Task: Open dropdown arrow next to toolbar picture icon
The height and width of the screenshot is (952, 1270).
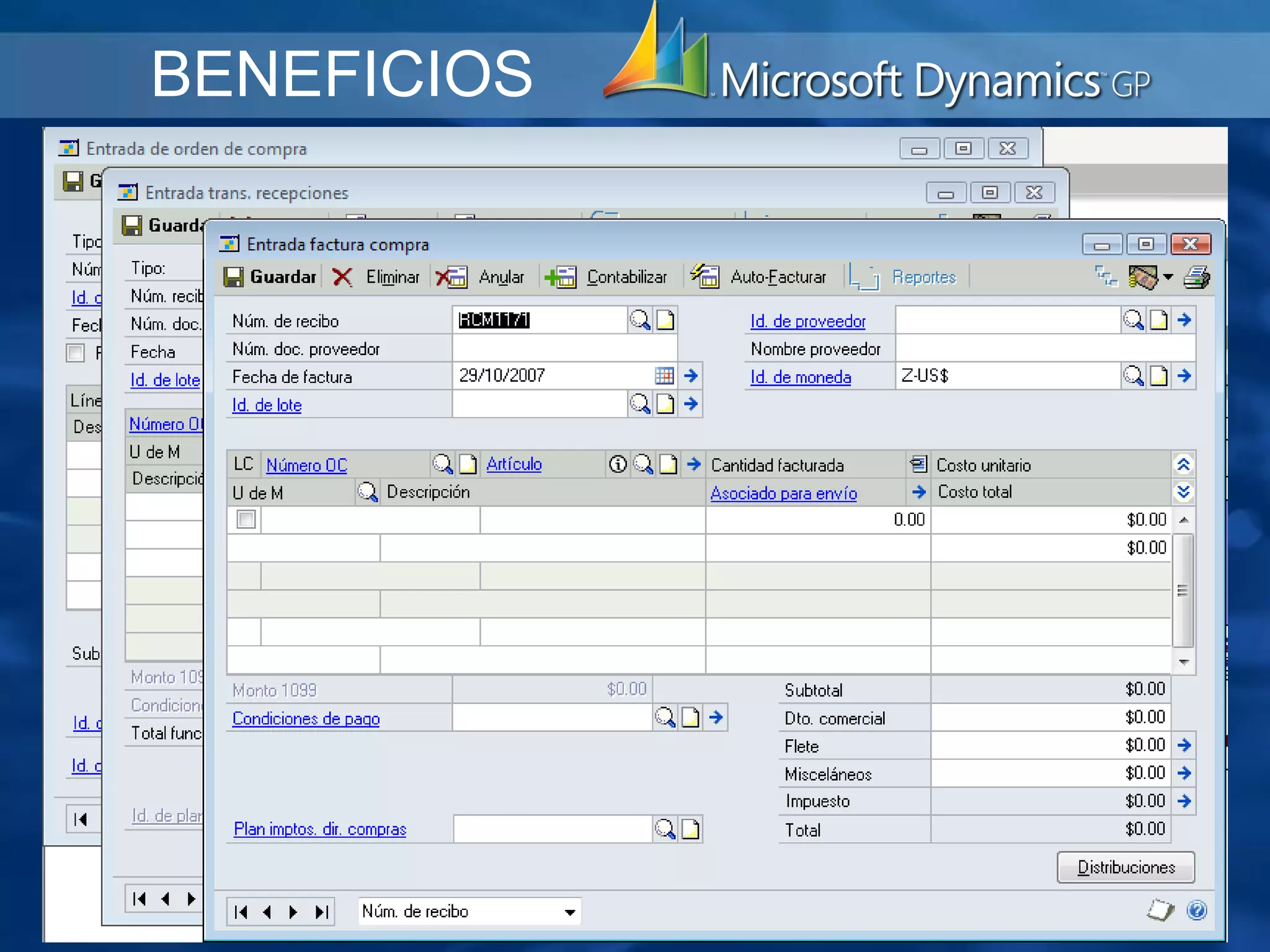Action: (x=1168, y=277)
